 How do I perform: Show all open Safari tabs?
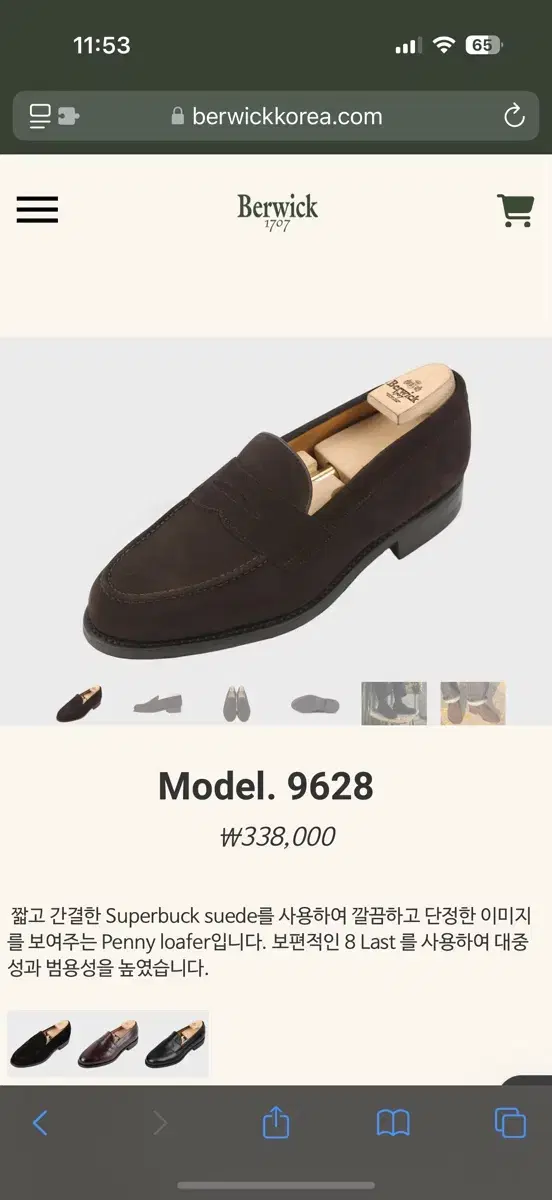(x=511, y=1123)
